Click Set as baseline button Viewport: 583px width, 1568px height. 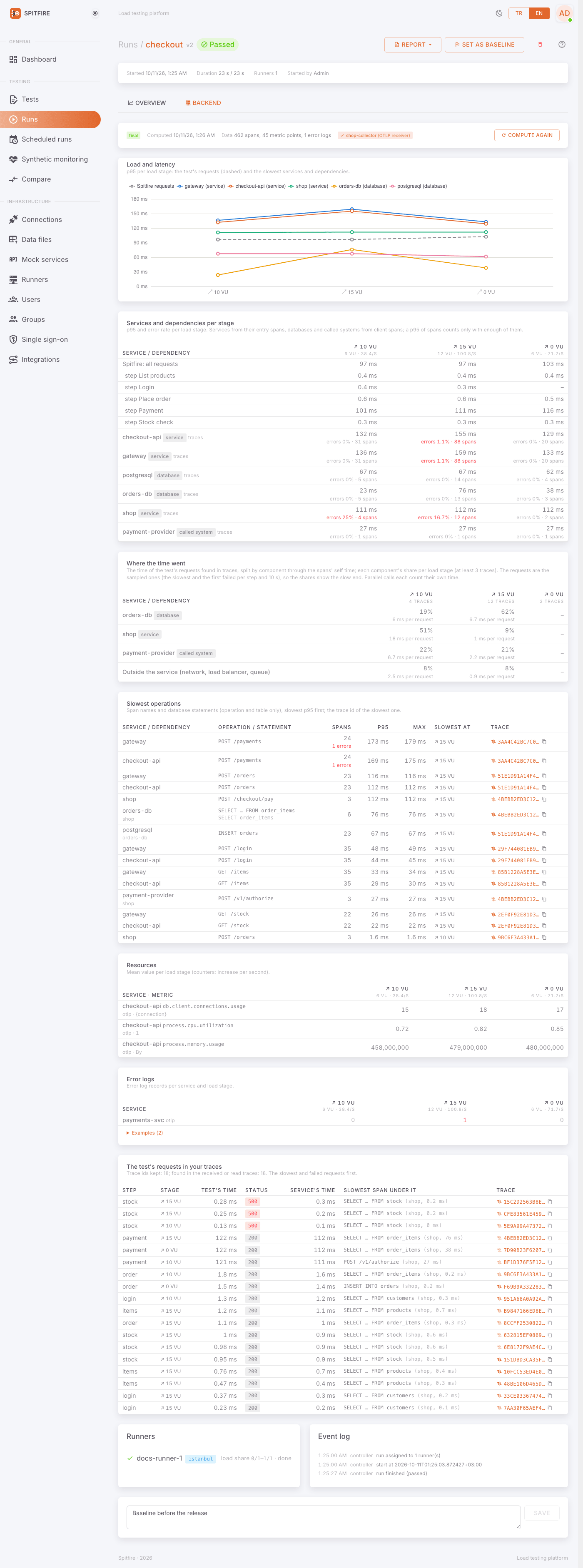click(484, 45)
